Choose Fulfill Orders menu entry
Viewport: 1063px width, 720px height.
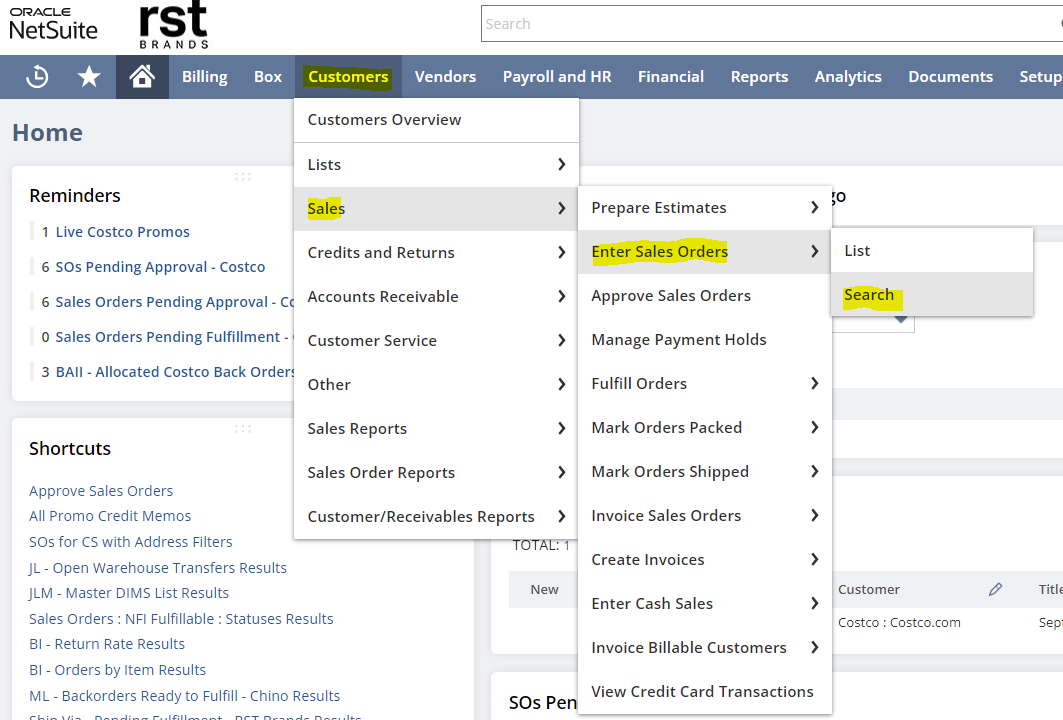pos(705,384)
